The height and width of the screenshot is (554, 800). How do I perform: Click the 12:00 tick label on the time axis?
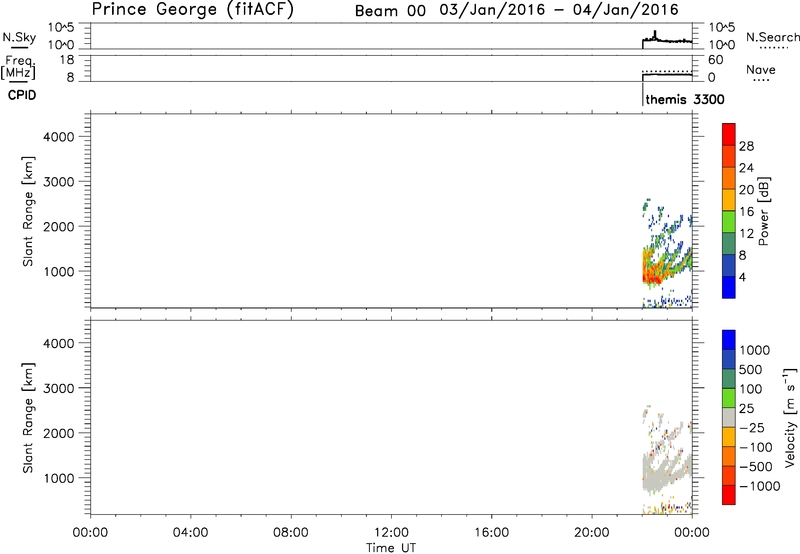(x=391, y=533)
